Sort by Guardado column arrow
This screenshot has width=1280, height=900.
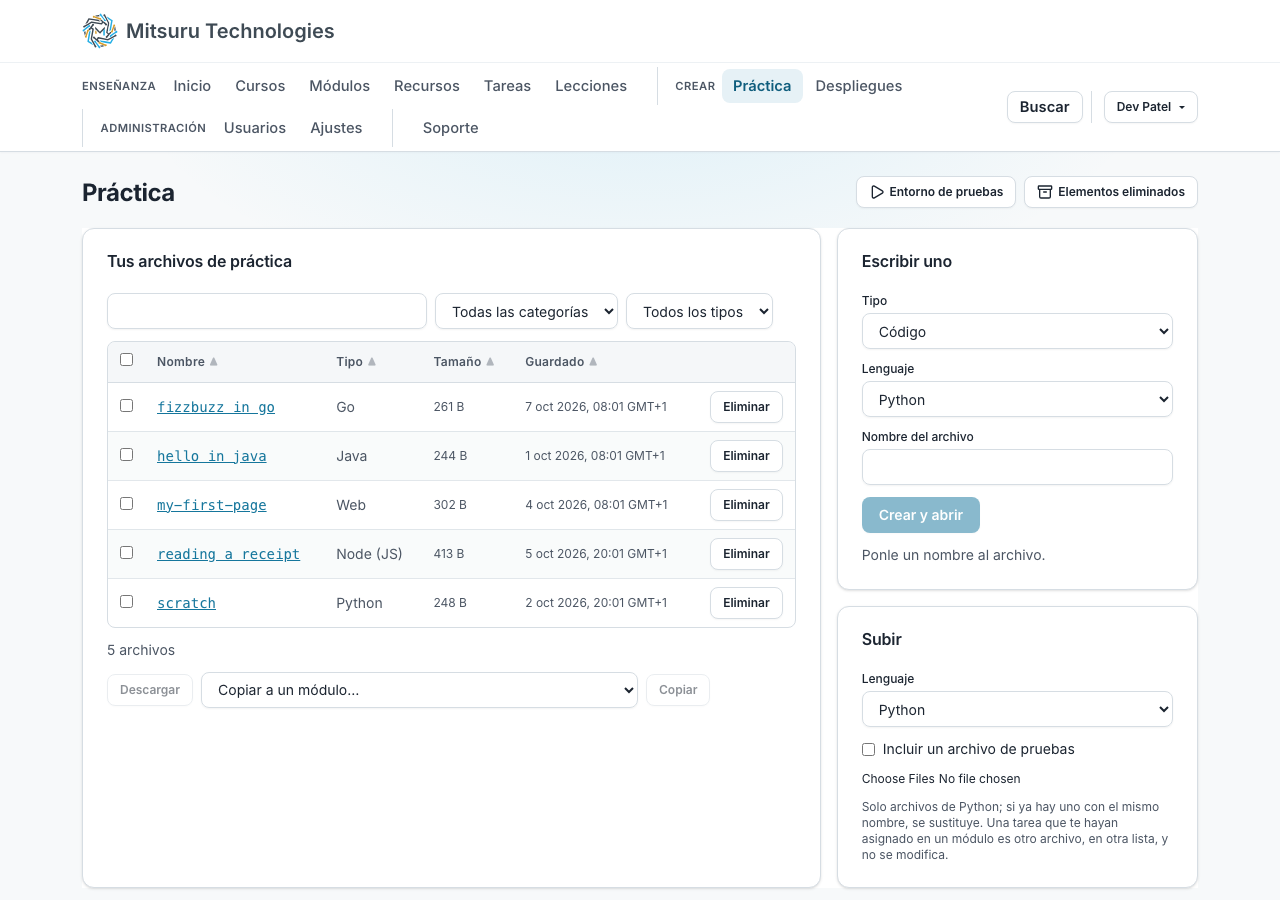tap(593, 362)
